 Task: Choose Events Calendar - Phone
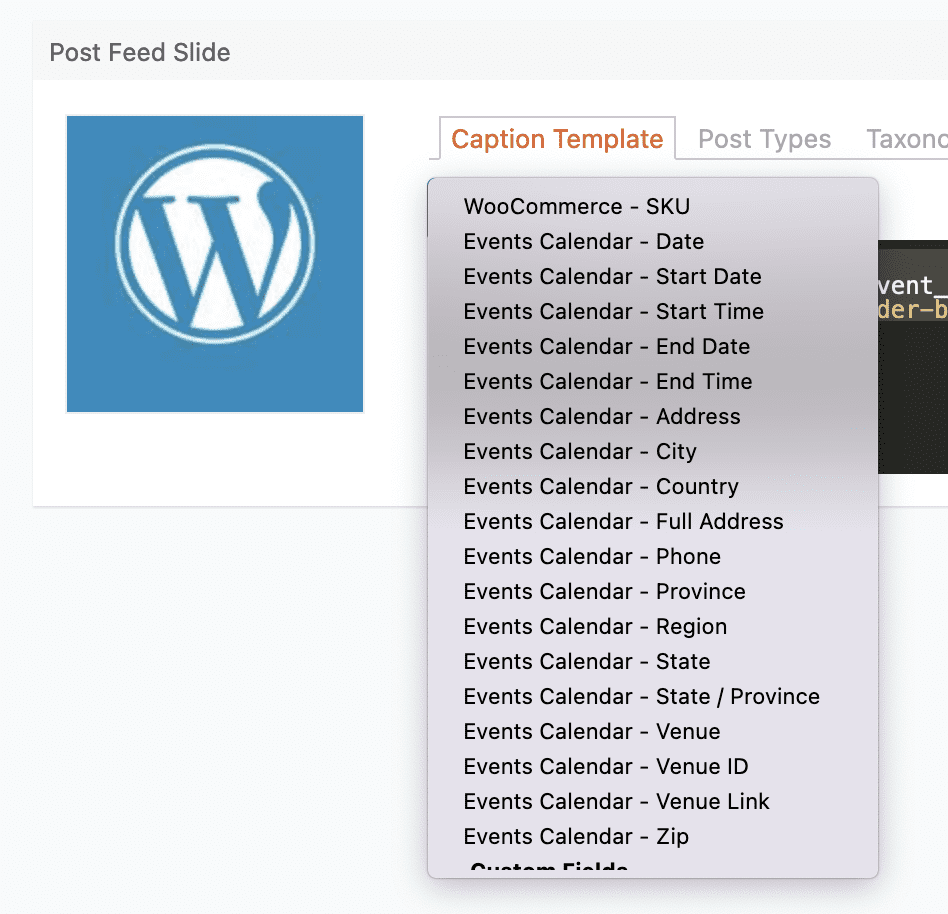[652, 557]
